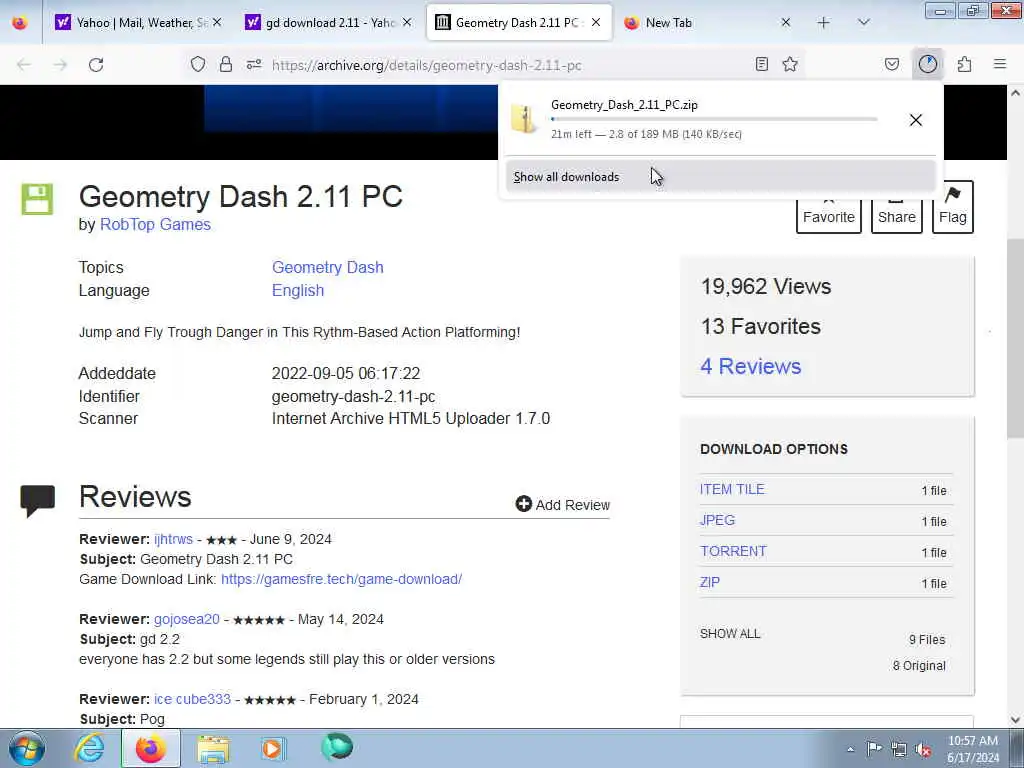Click the download progress bar
The width and height of the screenshot is (1024, 768).
tap(714, 120)
